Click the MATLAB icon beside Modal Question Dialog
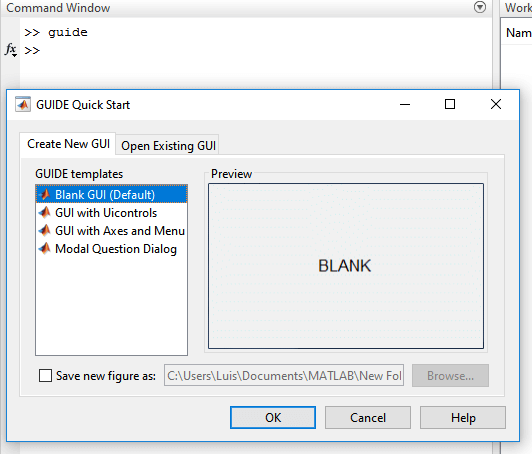Screen dimensions: 532x454 (45, 248)
